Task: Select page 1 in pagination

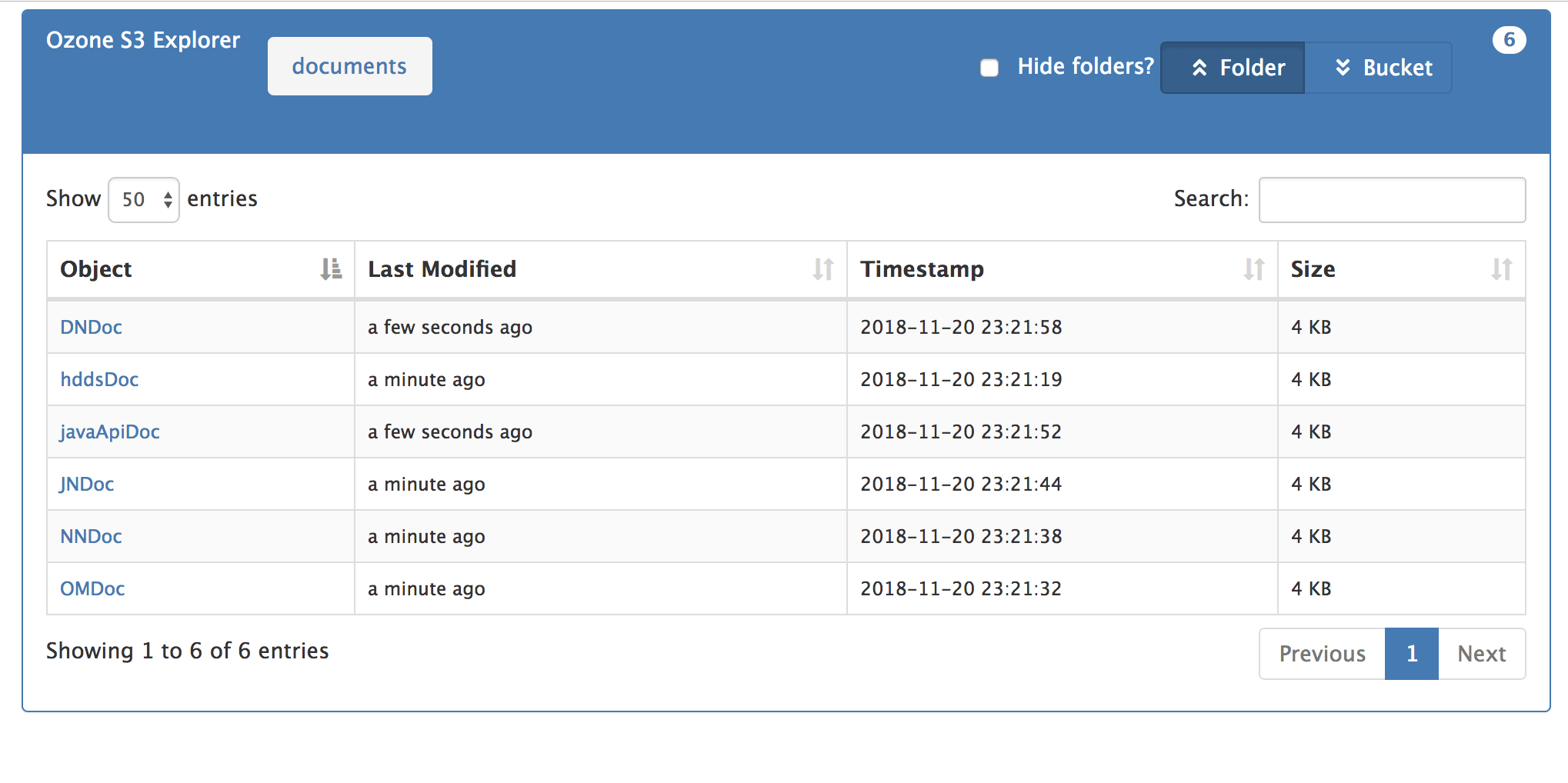Action: [x=1411, y=654]
